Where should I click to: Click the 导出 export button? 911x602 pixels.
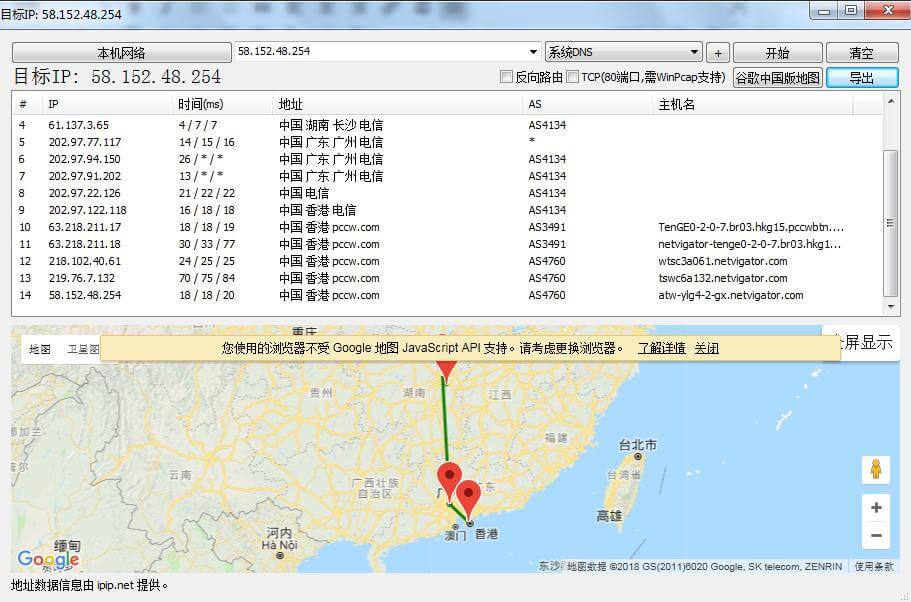(x=861, y=78)
